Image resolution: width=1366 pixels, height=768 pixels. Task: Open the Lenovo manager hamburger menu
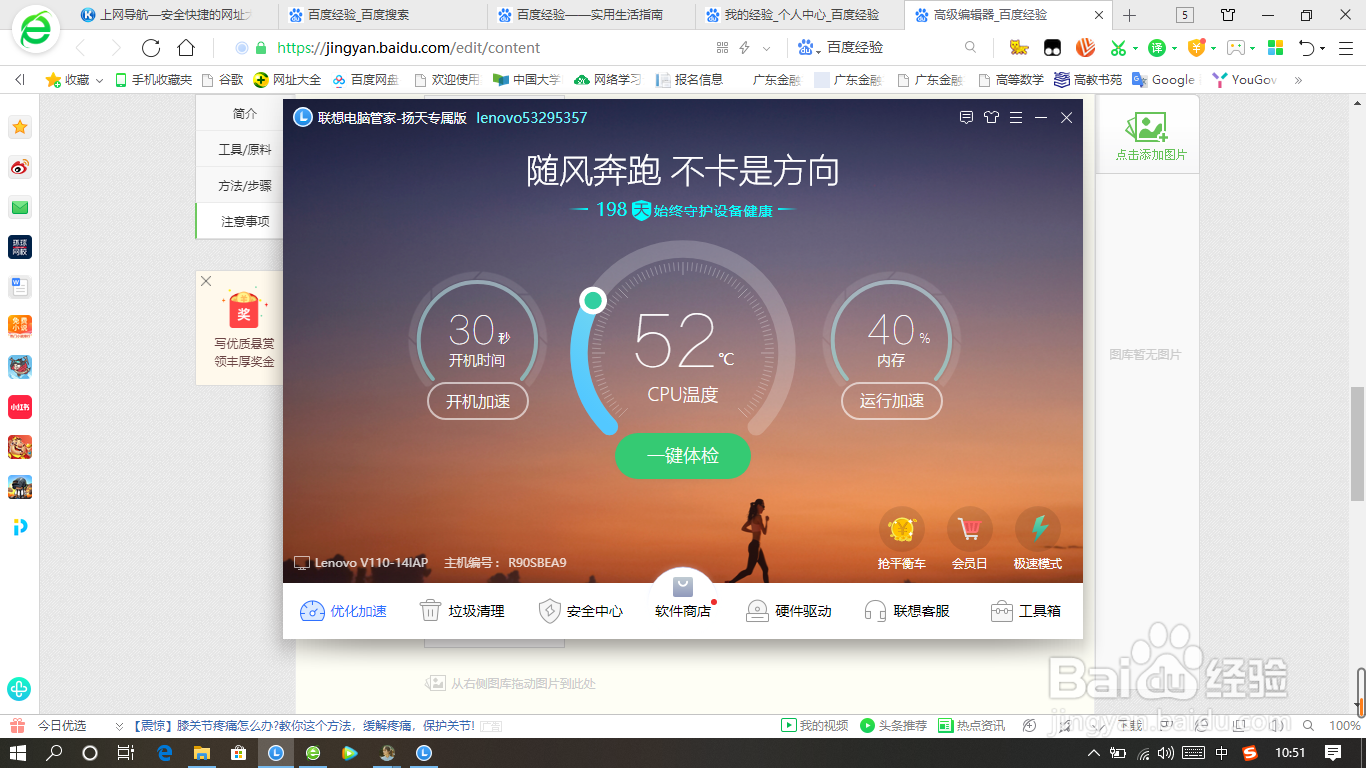click(x=1016, y=118)
